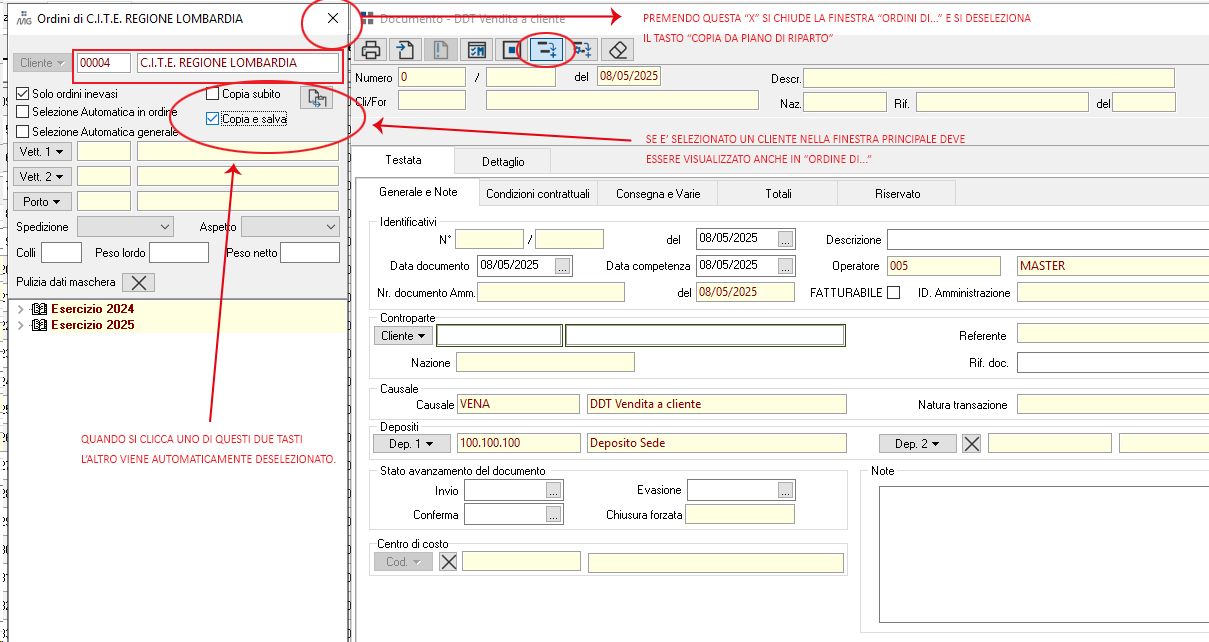Open the Porto dropdown button

coord(43,202)
